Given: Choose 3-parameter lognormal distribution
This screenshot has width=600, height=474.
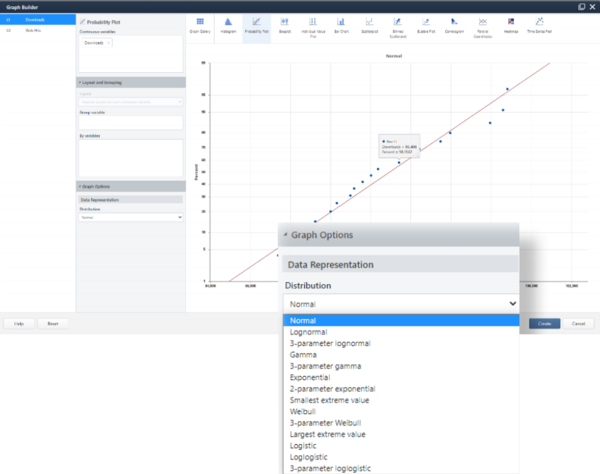Looking at the screenshot, I should pyautogui.click(x=401, y=343).
